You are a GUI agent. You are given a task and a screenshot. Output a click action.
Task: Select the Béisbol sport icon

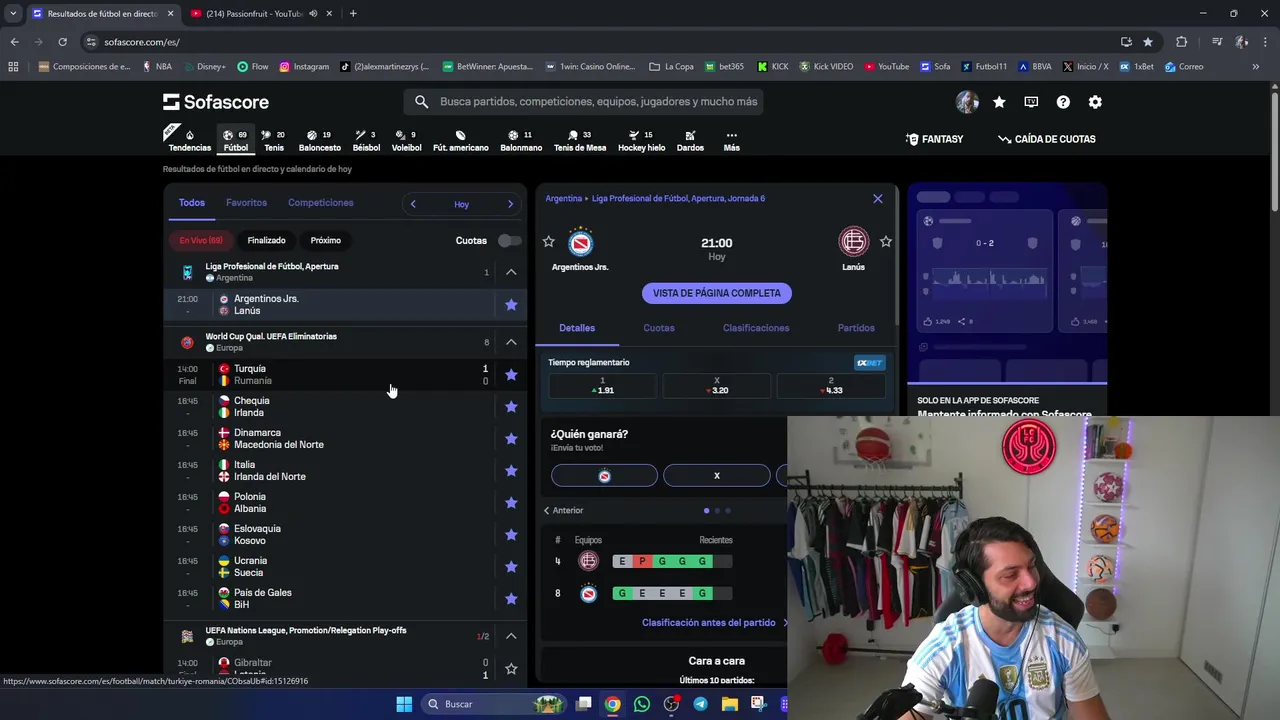click(x=366, y=140)
